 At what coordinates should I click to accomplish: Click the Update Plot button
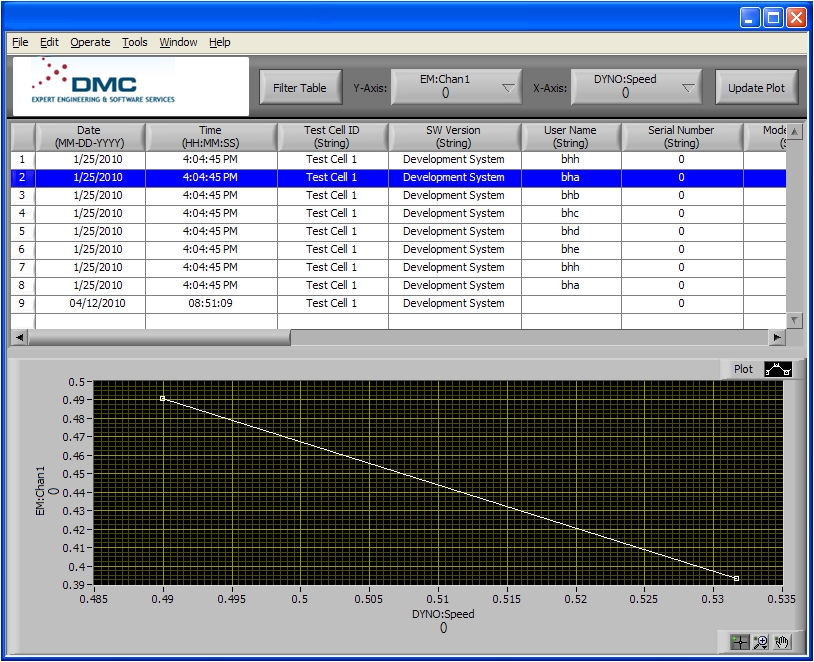(756, 87)
